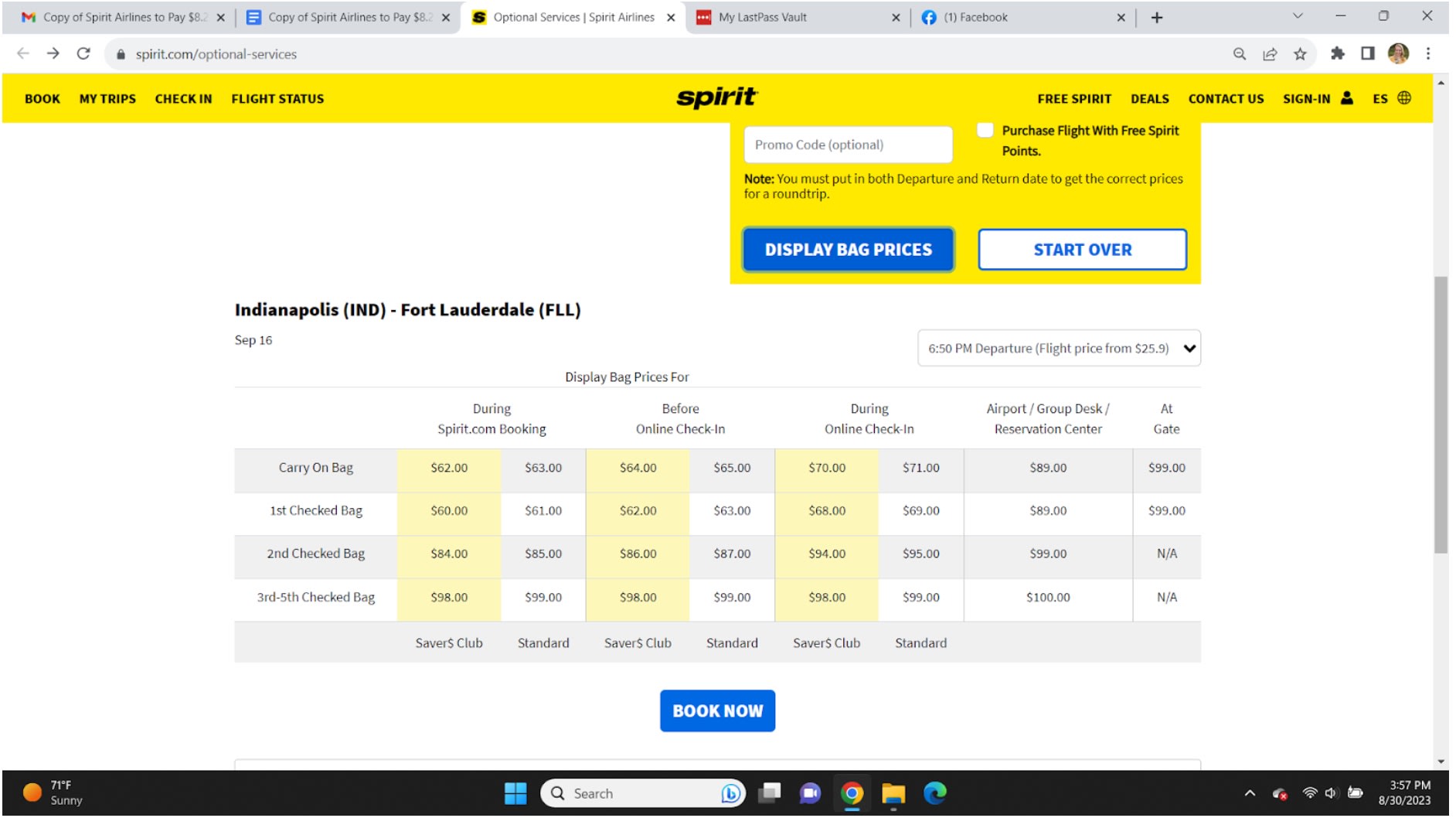Screen dimensions: 1456x818
Task: Click the globe language icon
Action: point(1404,98)
